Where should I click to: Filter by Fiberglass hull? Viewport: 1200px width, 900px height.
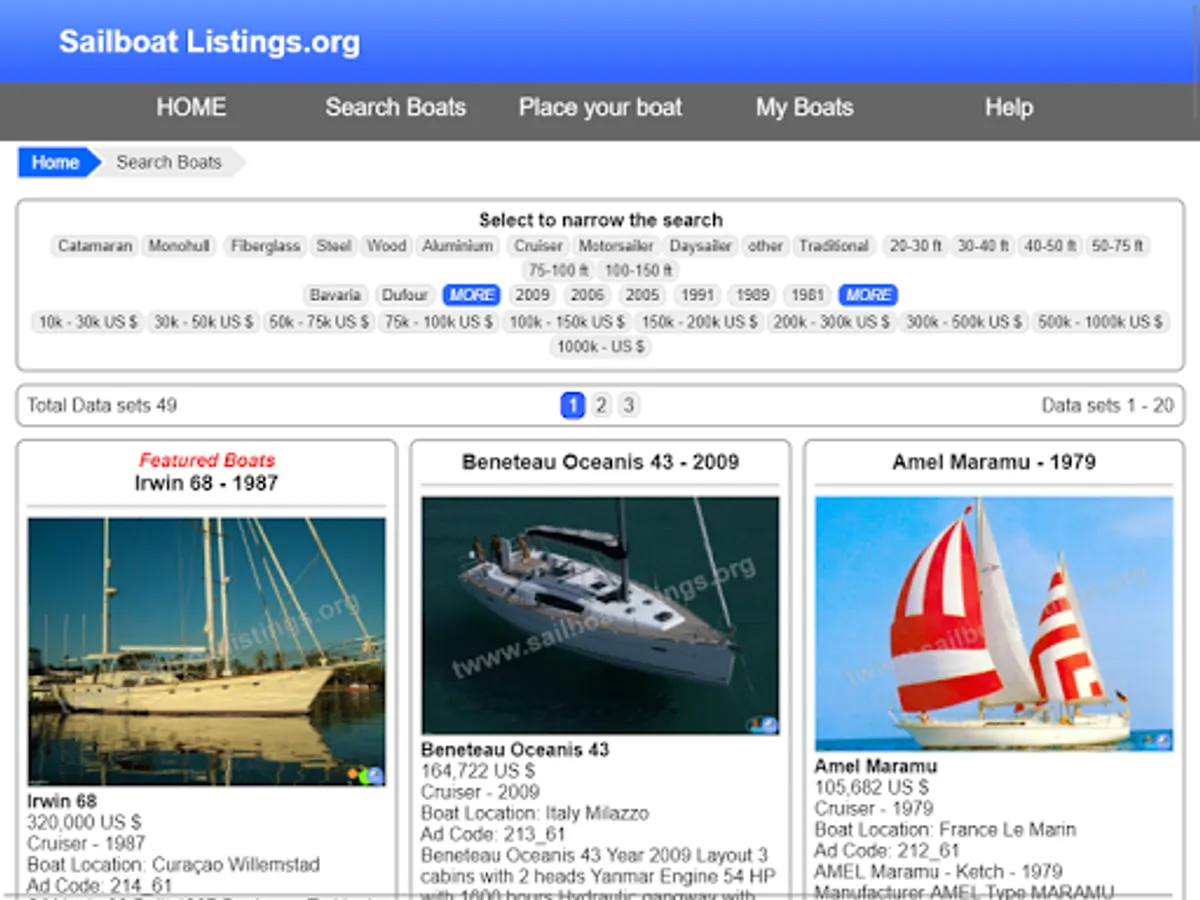[265, 246]
